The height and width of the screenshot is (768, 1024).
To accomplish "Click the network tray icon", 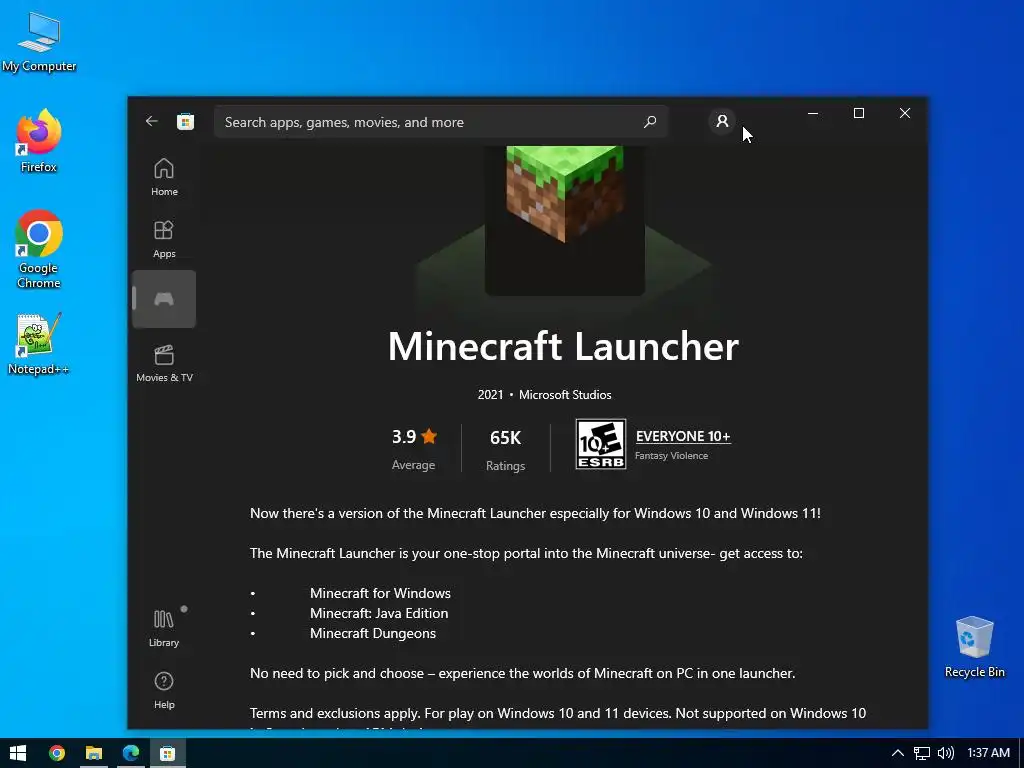I will (x=921, y=753).
